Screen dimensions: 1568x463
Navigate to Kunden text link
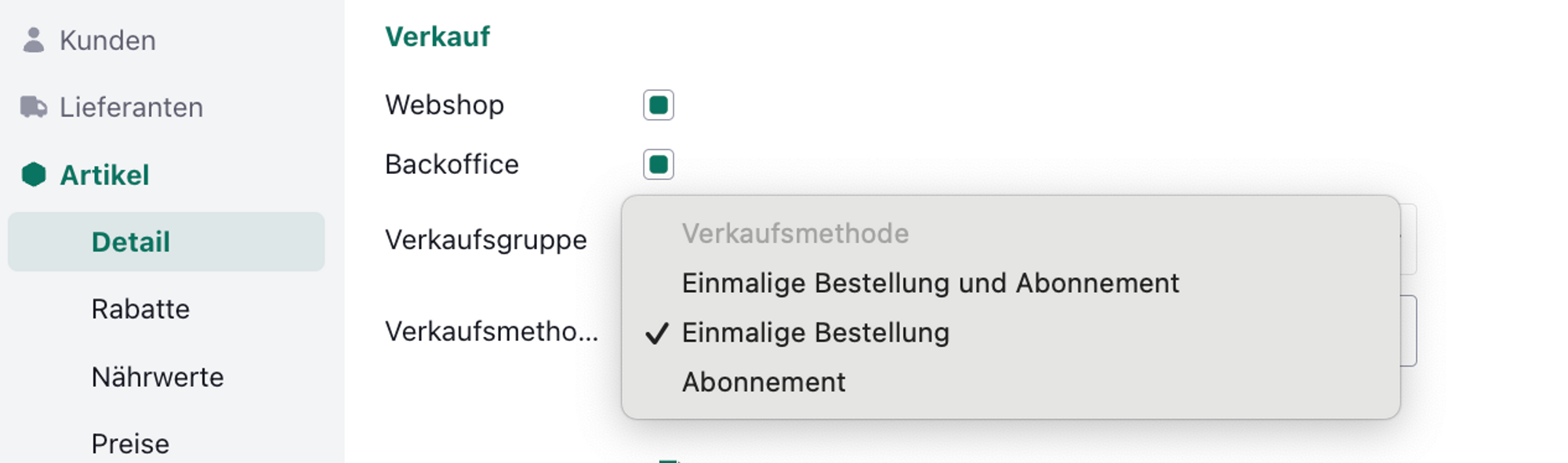107,40
